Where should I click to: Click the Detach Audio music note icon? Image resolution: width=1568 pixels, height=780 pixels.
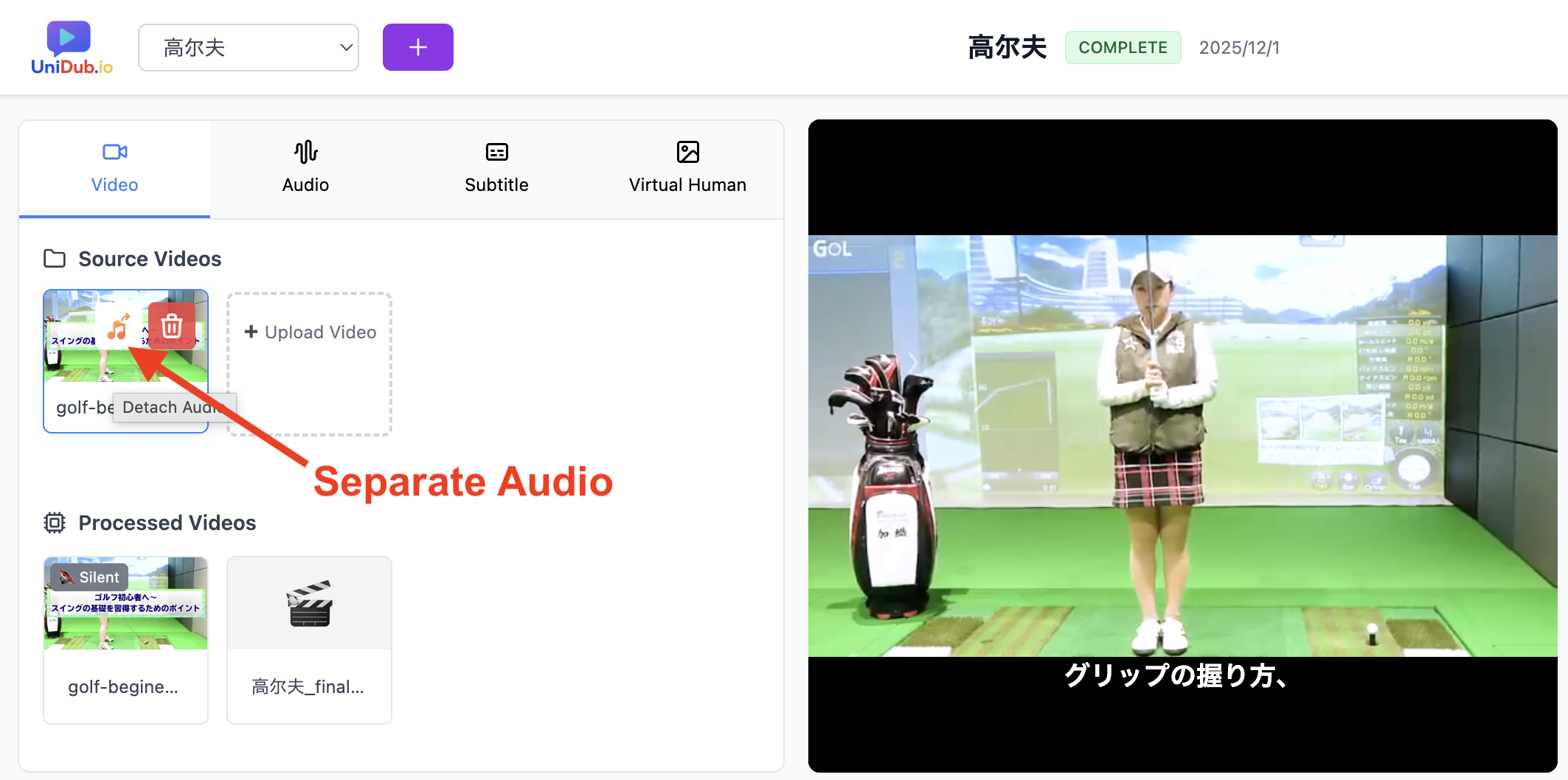[x=119, y=325]
